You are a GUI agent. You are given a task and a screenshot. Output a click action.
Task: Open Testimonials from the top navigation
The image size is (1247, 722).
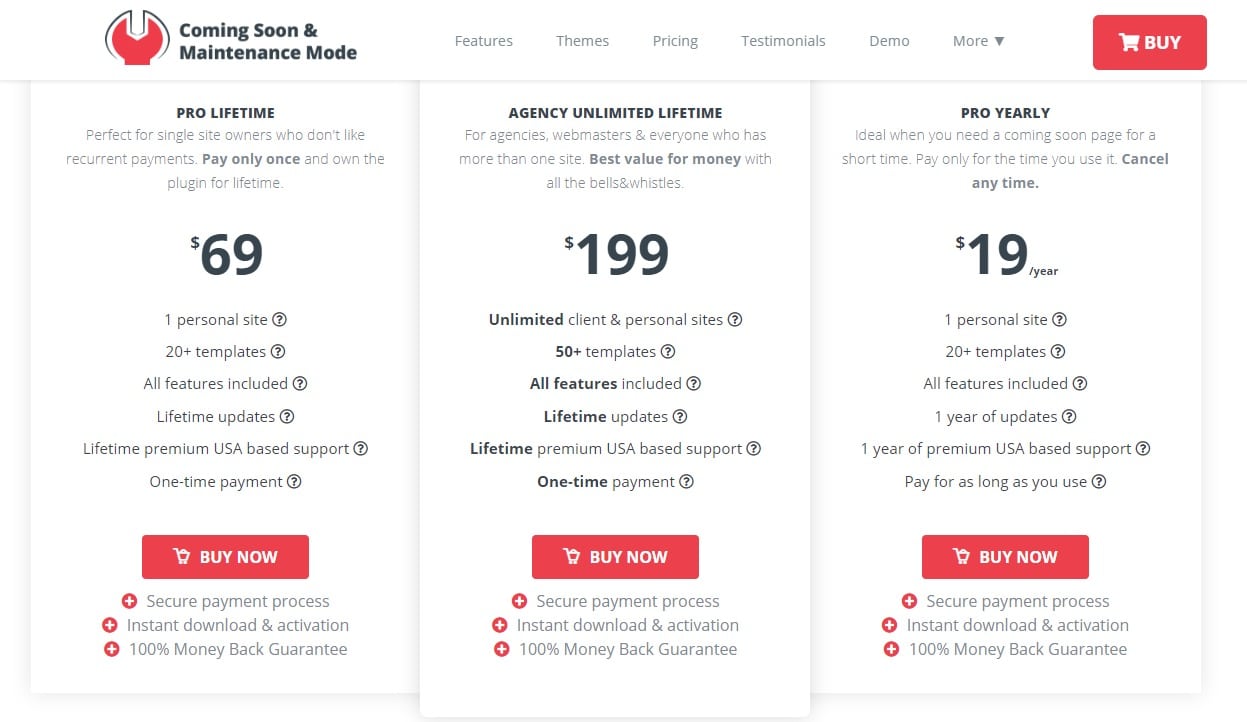(783, 41)
